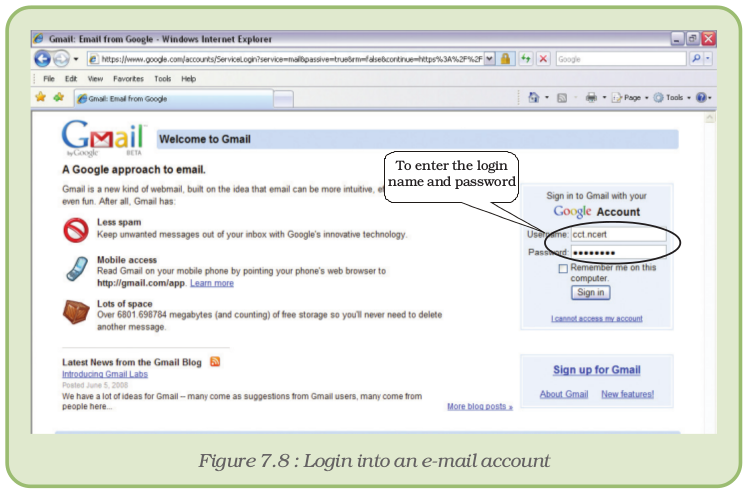
Task: Open the File menu
Action: (x=49, y=79)
